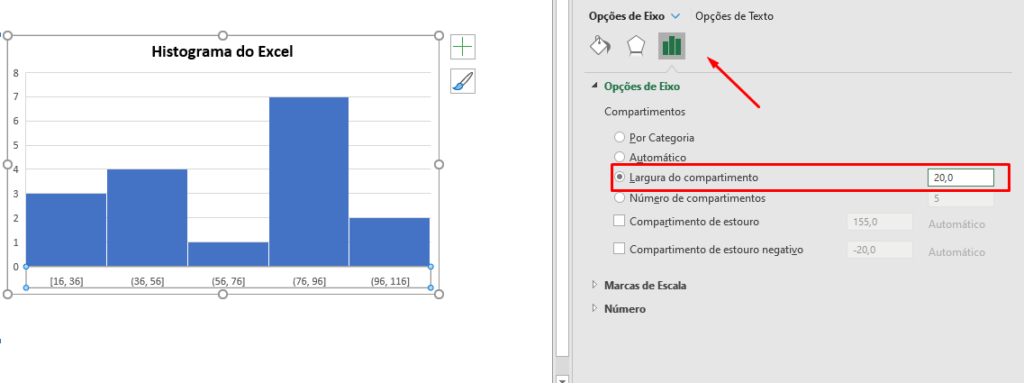1024x383 pixels.
Task: Switch to Opções de Texto tab
Action: pyautogui.click(x=734, y=16)
